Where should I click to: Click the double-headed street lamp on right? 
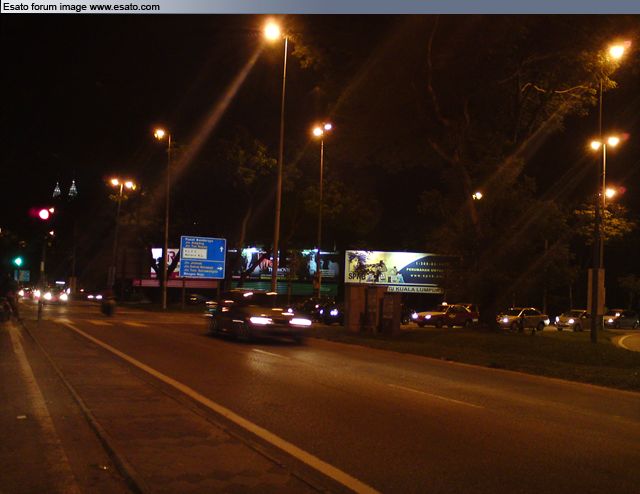point(604,143)
